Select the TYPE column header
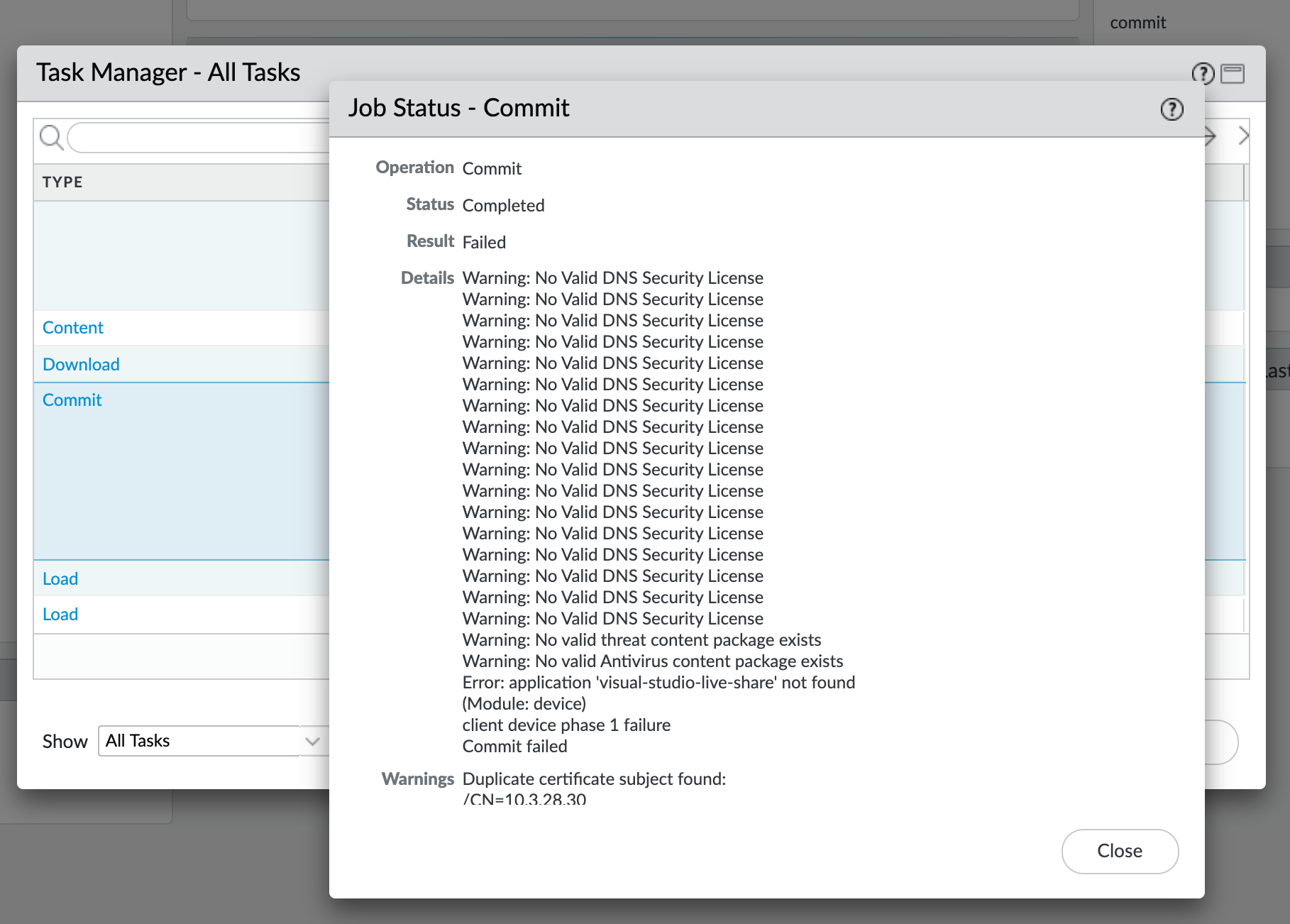This screenshot has height=924, width=1290. click(x=62, y=182)
